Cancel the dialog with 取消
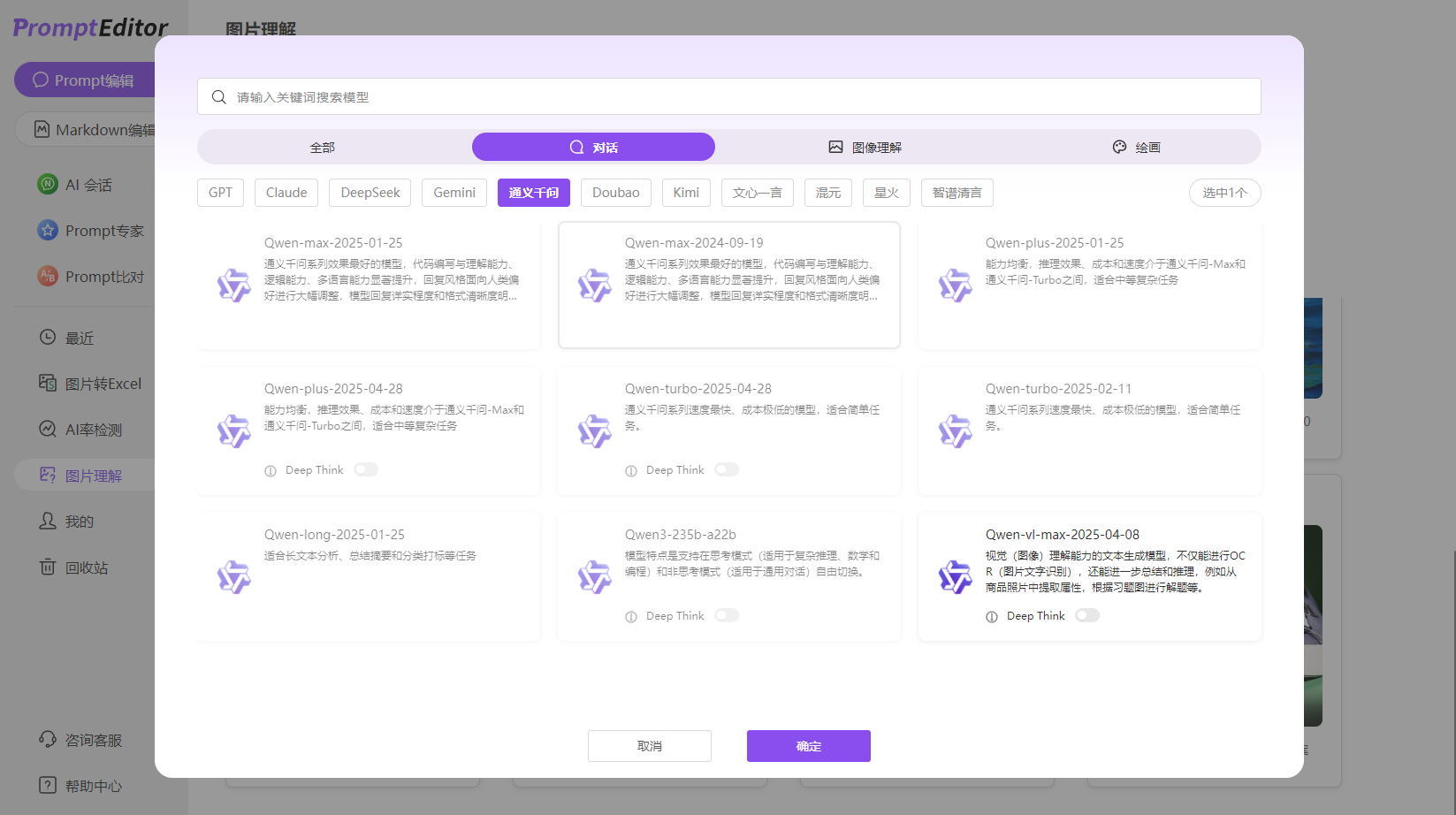 point(649,745)
